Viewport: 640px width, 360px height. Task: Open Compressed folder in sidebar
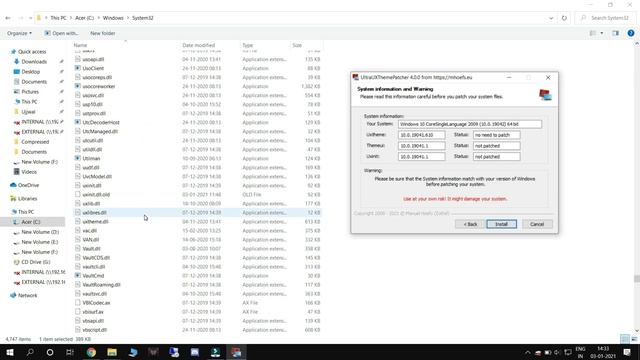(x=35, y=142)
